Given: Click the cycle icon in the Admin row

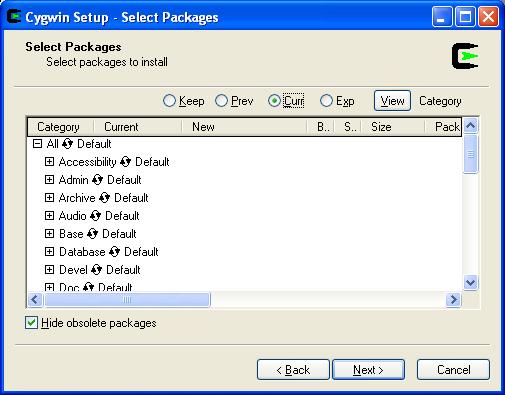Looking at the screenshot, I should [x=97, y=180].
